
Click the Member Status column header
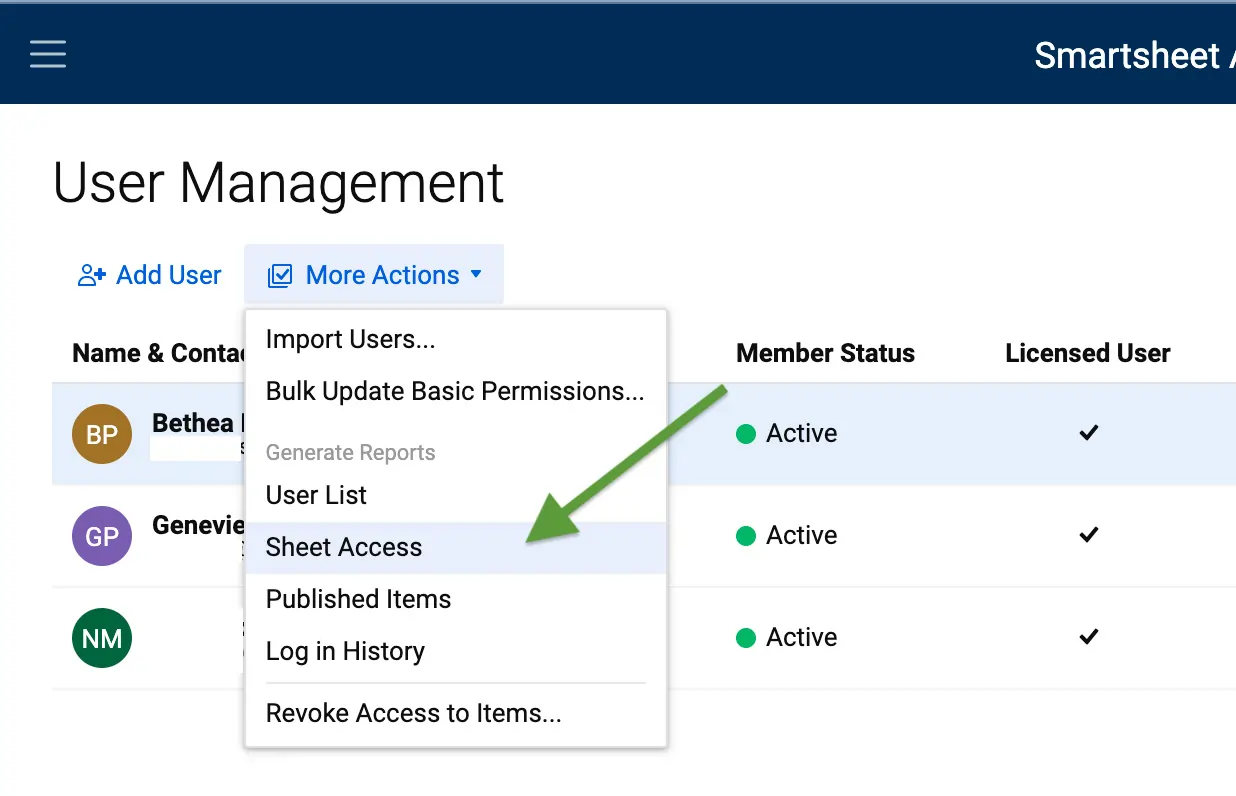coord(825,353)
